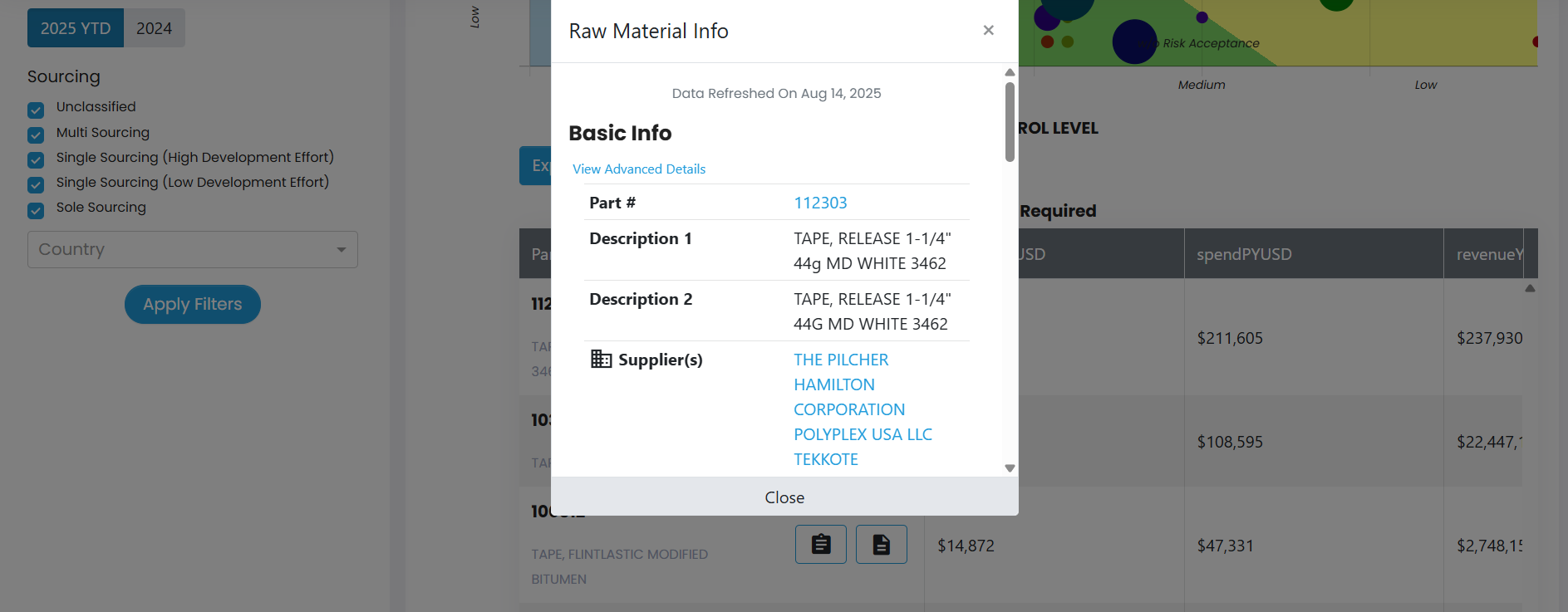Open TEKKOTE supplier link
This screenshot has width=1568, height=612.
pyautogui.click(x=825, y=459)
